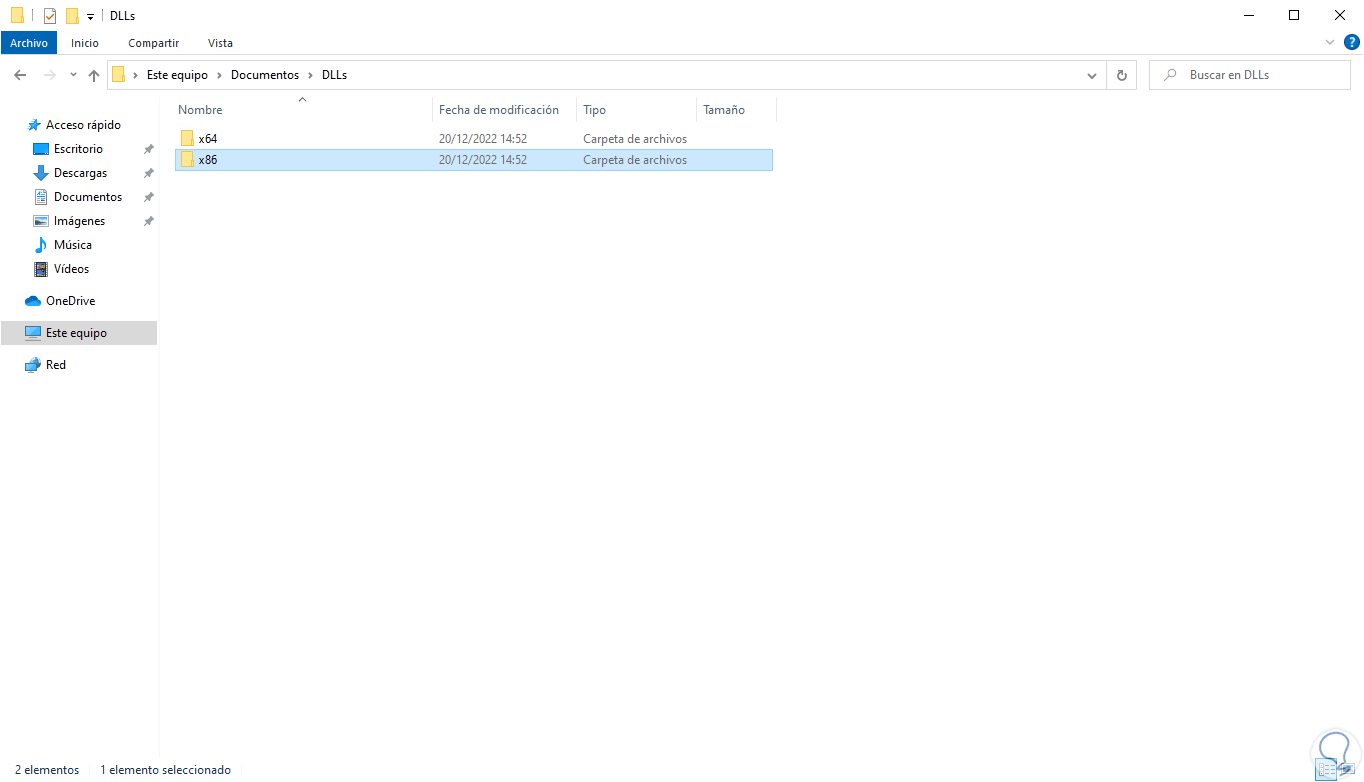Click the folder icon in address bar
The width and height of the screenshot is (1364, 782).
coord(119,75)
